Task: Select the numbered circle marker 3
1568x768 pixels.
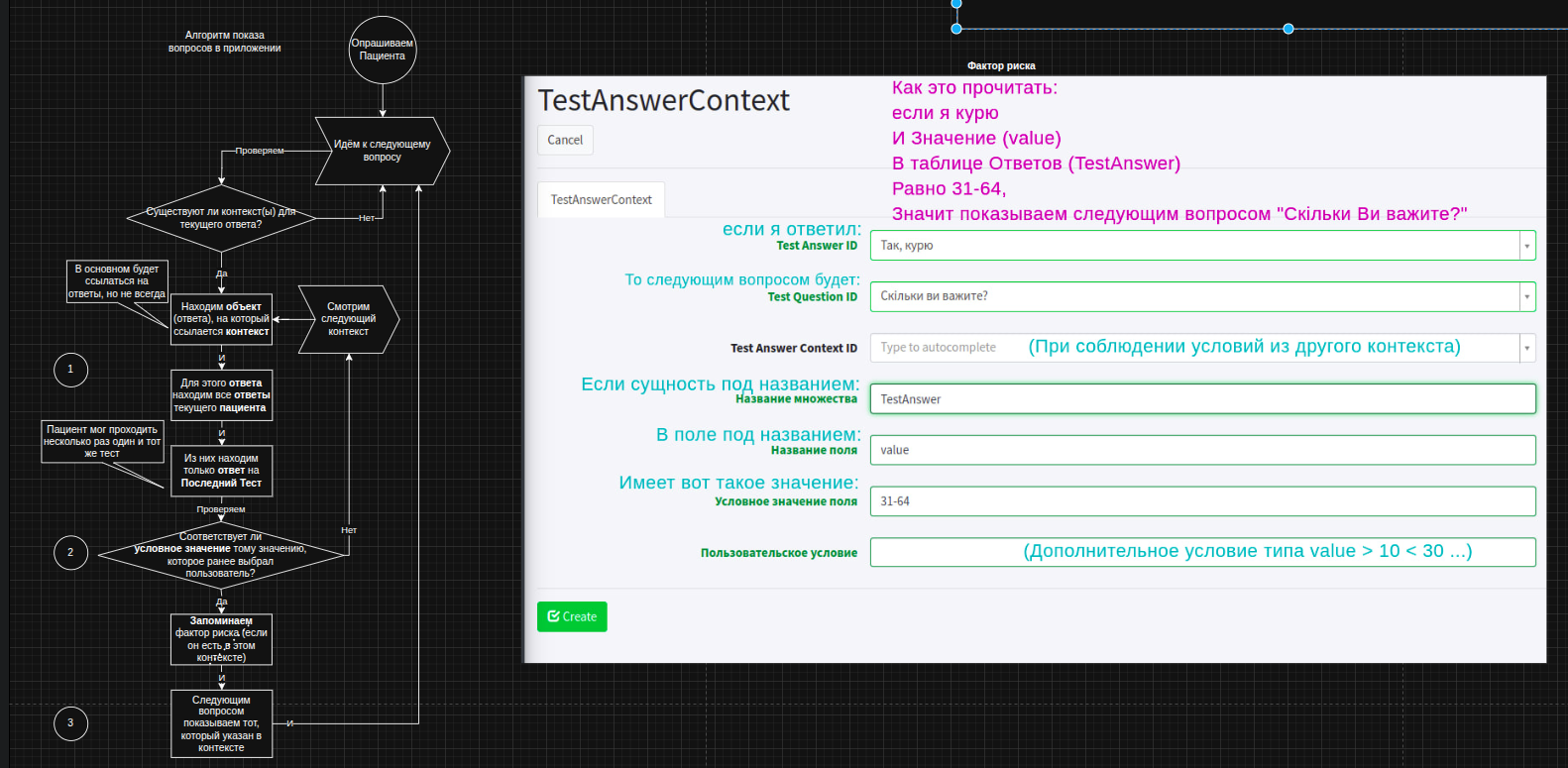Action: pos(70,723)
